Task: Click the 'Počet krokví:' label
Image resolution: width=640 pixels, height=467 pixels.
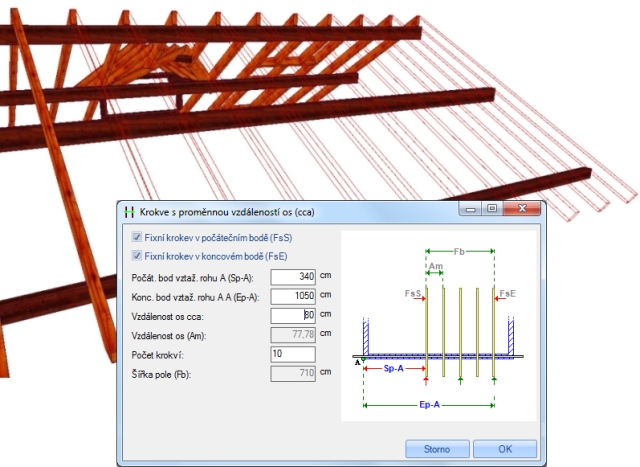Action: (157, 355)
